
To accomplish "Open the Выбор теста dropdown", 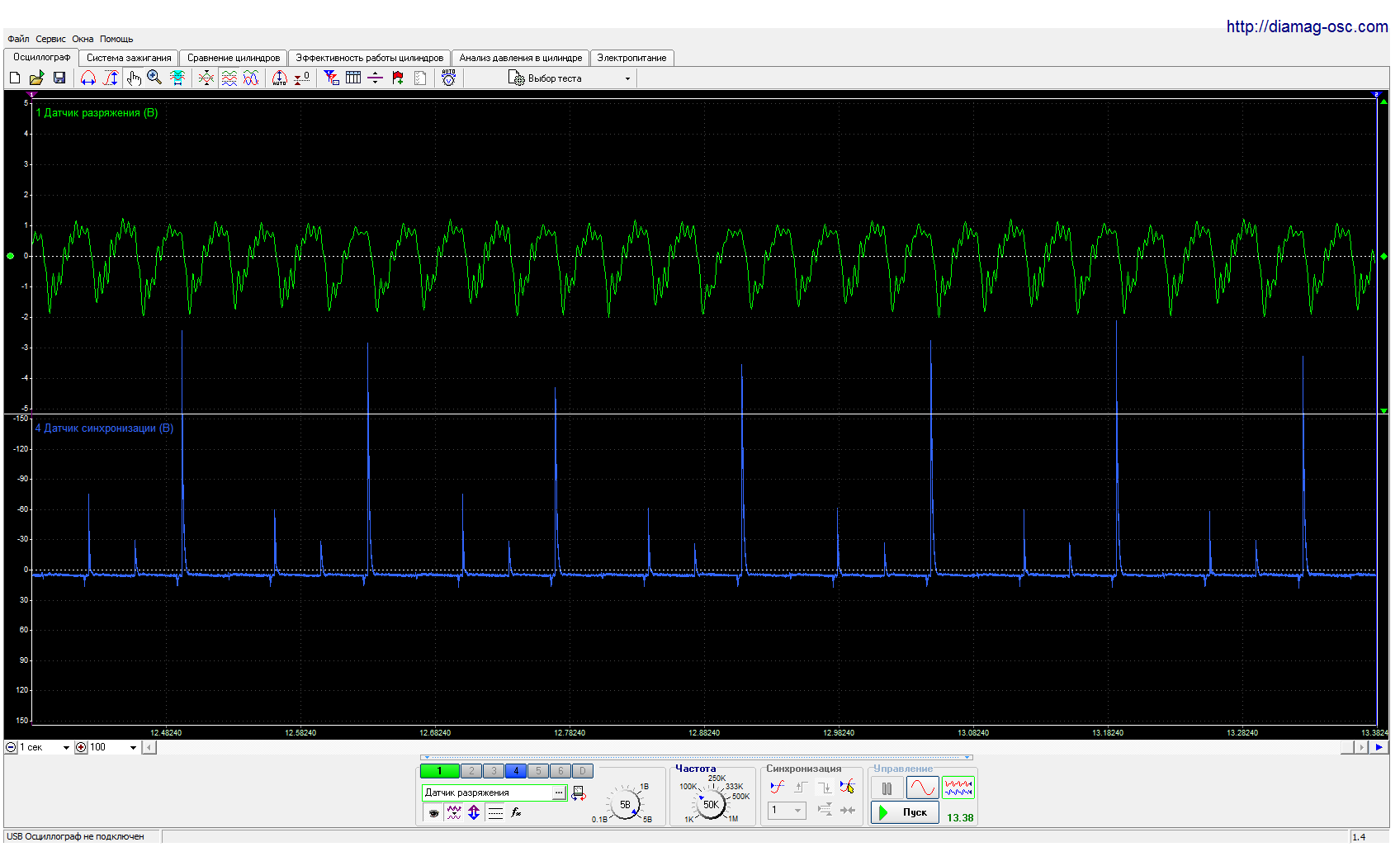I will pos(570,78).
